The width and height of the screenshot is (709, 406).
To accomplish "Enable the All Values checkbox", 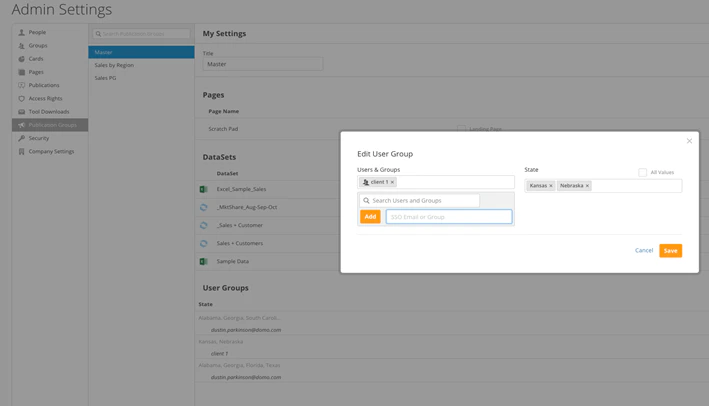I will pyautogui.click(x=642, y=172).
